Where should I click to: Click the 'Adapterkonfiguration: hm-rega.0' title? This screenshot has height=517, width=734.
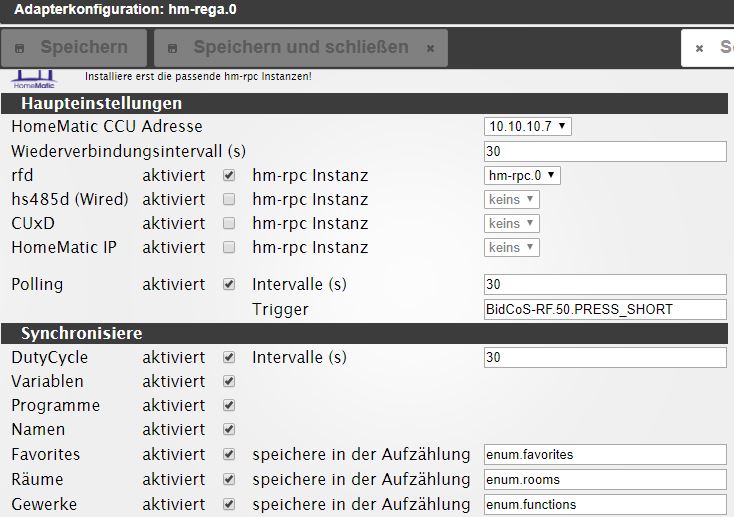[x=125, y=9]
